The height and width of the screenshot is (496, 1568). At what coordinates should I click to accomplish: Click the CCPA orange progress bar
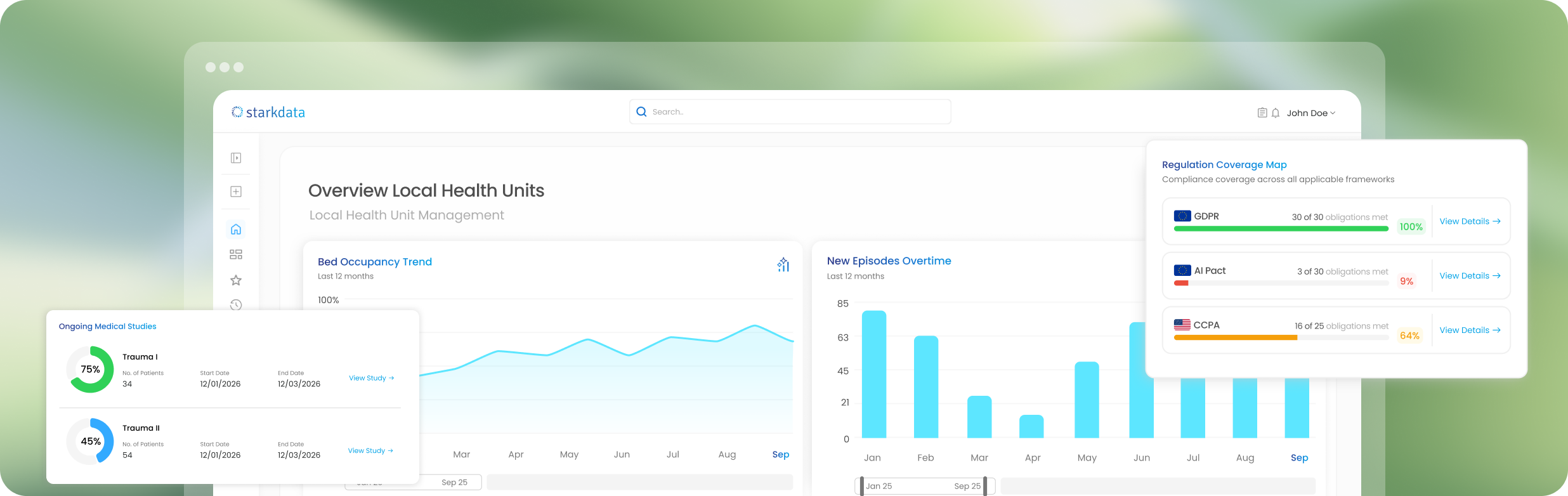coord(1236,338)
